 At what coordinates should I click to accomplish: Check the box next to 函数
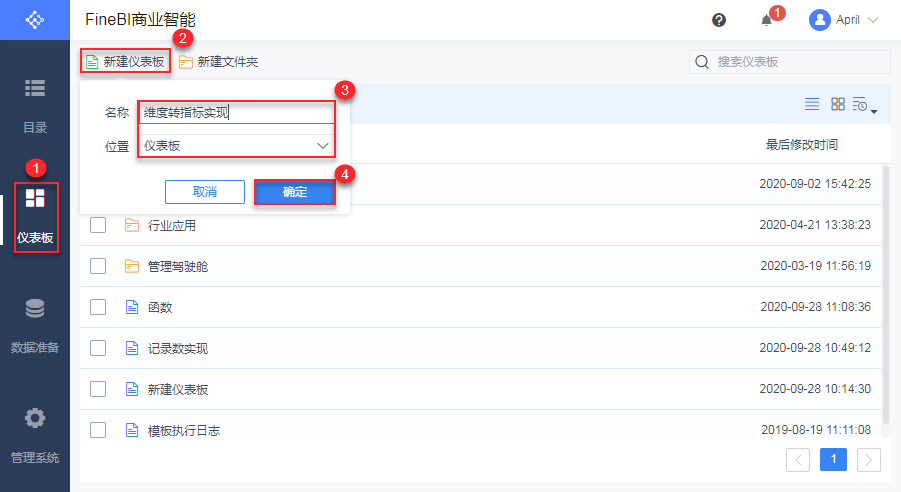pyautogui.click(x=98, y=307)
